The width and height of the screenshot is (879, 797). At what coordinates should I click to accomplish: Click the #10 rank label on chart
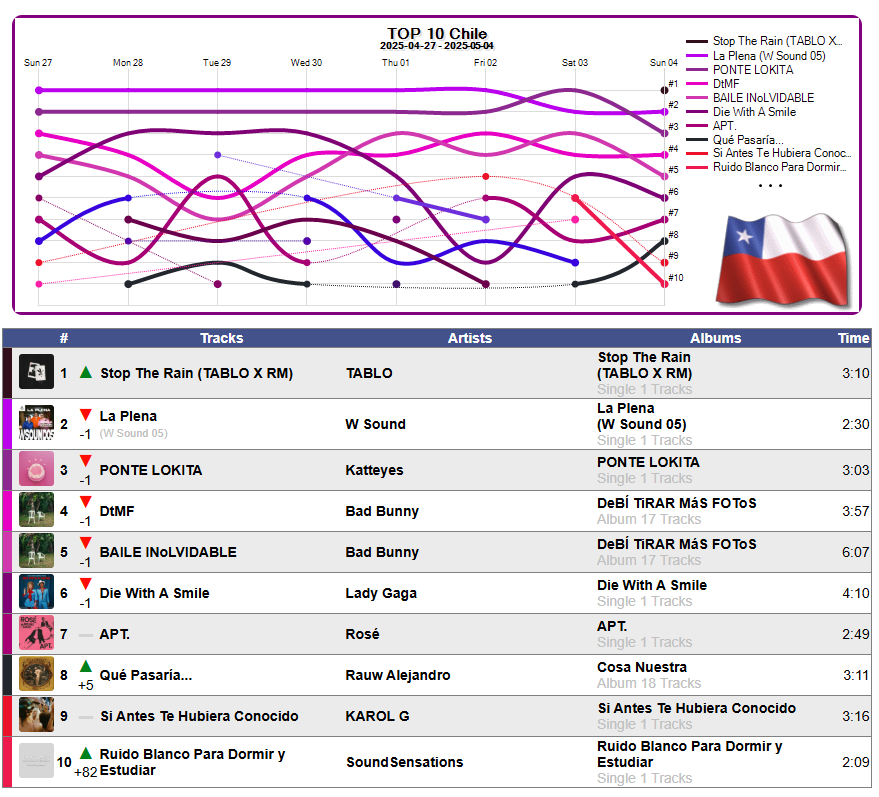676,278
